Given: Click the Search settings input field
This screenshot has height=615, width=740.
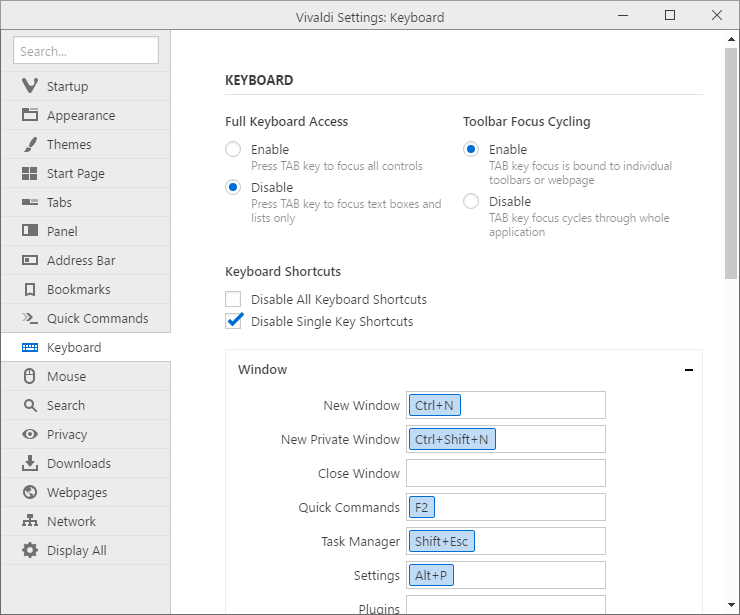Looking at the screenshot, I should point(86,51).
